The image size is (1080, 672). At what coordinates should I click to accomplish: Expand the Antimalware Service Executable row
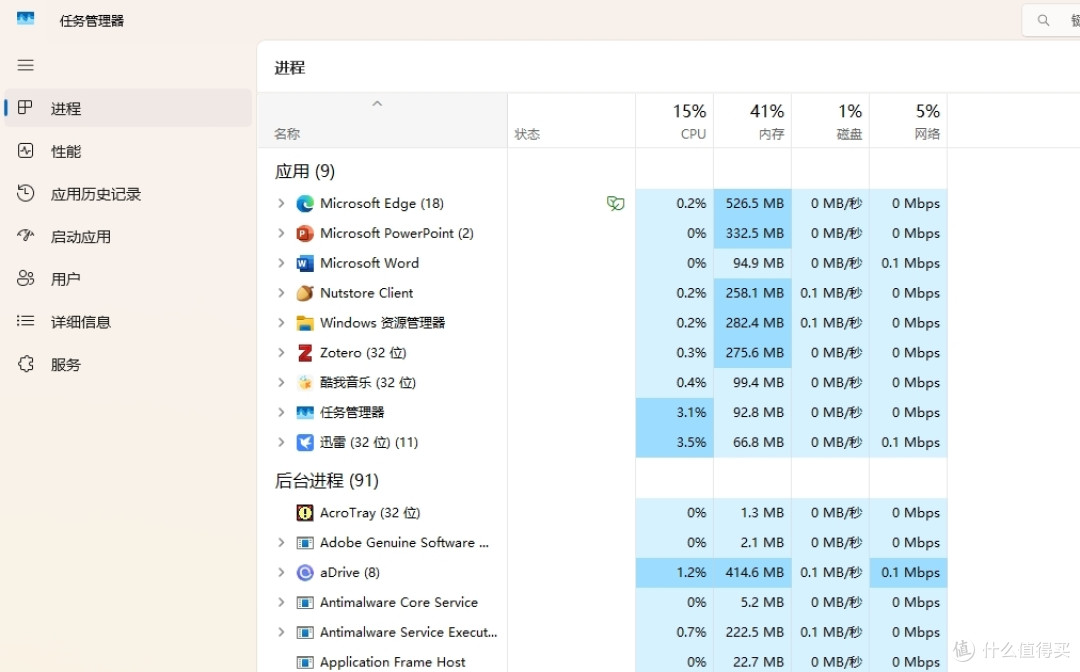281,632
